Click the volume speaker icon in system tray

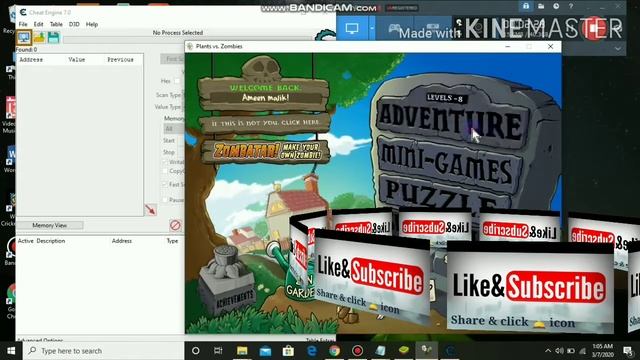tap(560, 351)
